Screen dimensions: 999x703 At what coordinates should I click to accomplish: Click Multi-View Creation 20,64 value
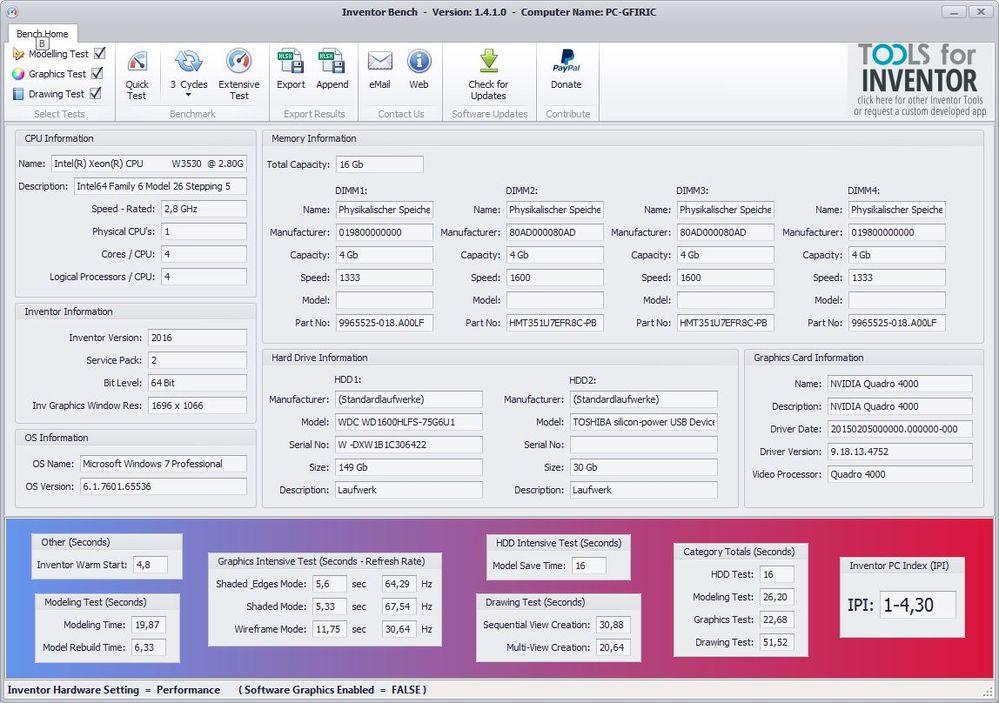pos(613,648)
